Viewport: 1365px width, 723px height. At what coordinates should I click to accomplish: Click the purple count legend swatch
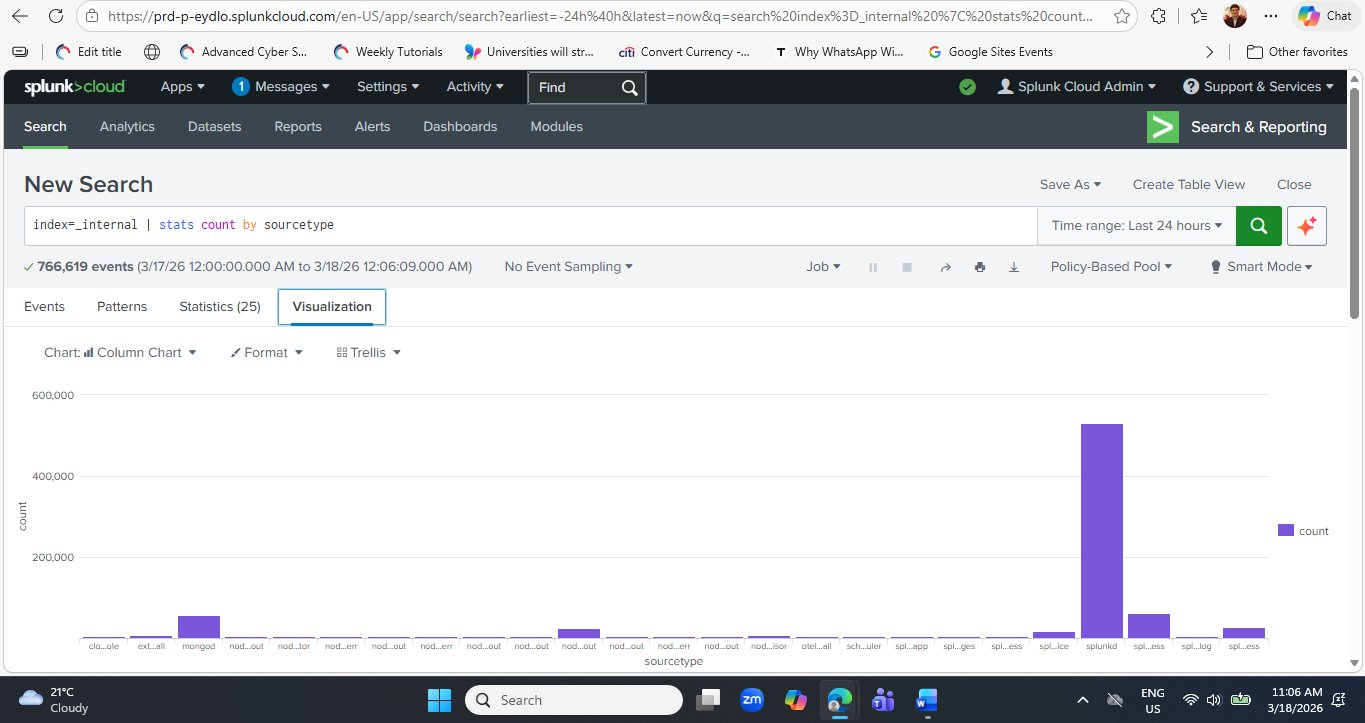click(1285, 531)
